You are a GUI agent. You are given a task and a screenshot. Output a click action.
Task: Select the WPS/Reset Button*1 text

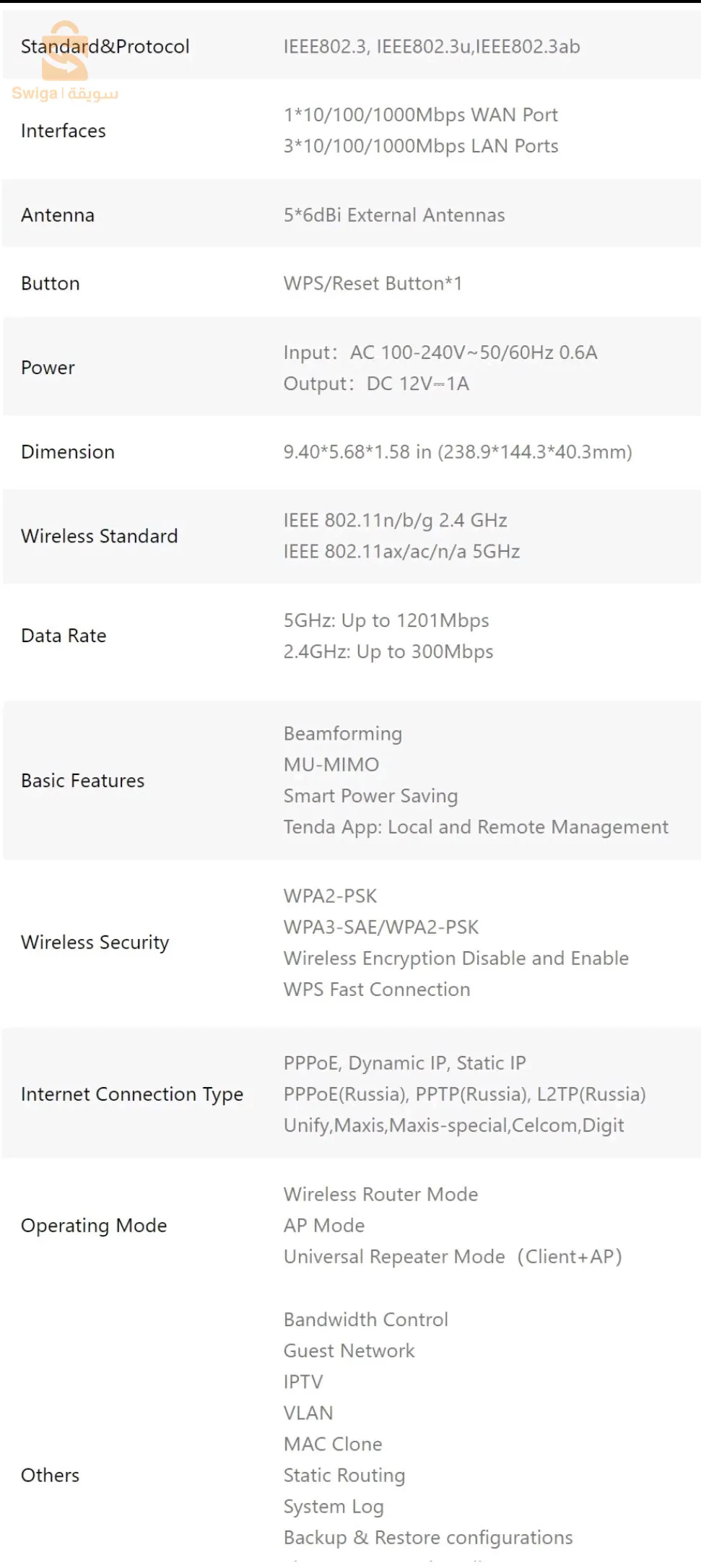pyautogui.click(x=373, y=283)
